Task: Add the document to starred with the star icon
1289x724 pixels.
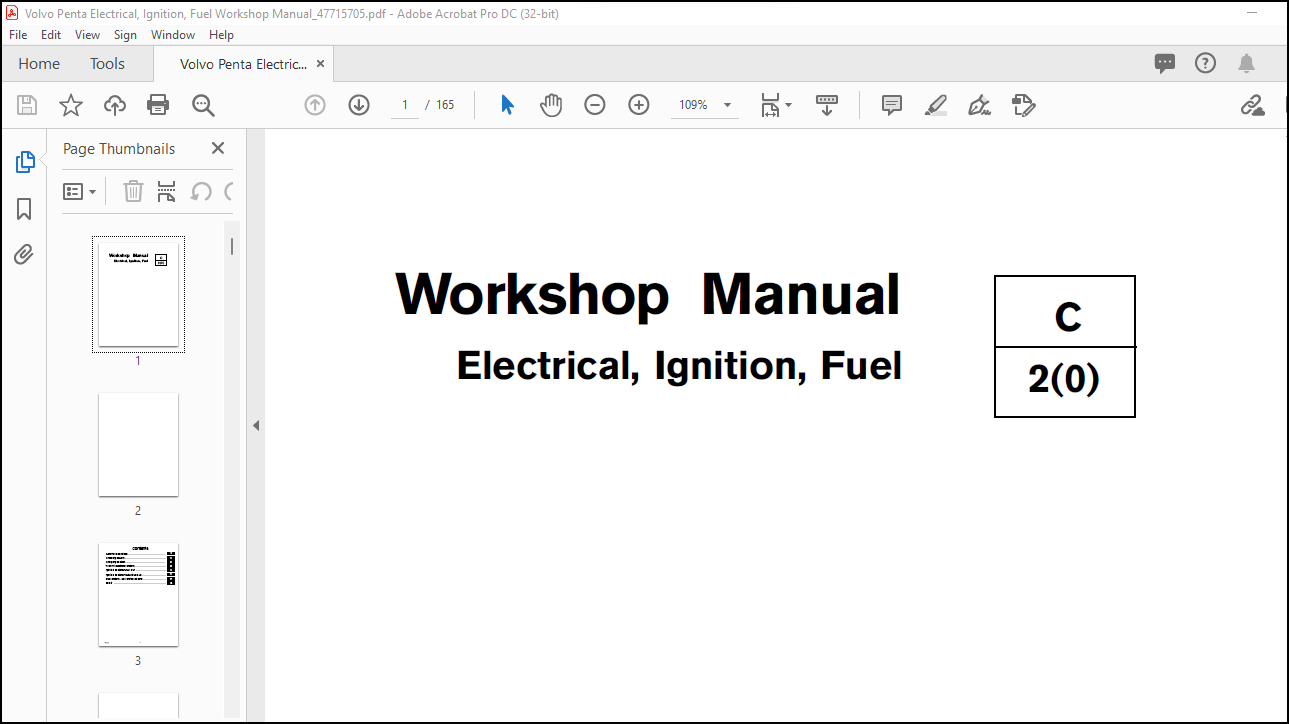Action: click(71, 105)
